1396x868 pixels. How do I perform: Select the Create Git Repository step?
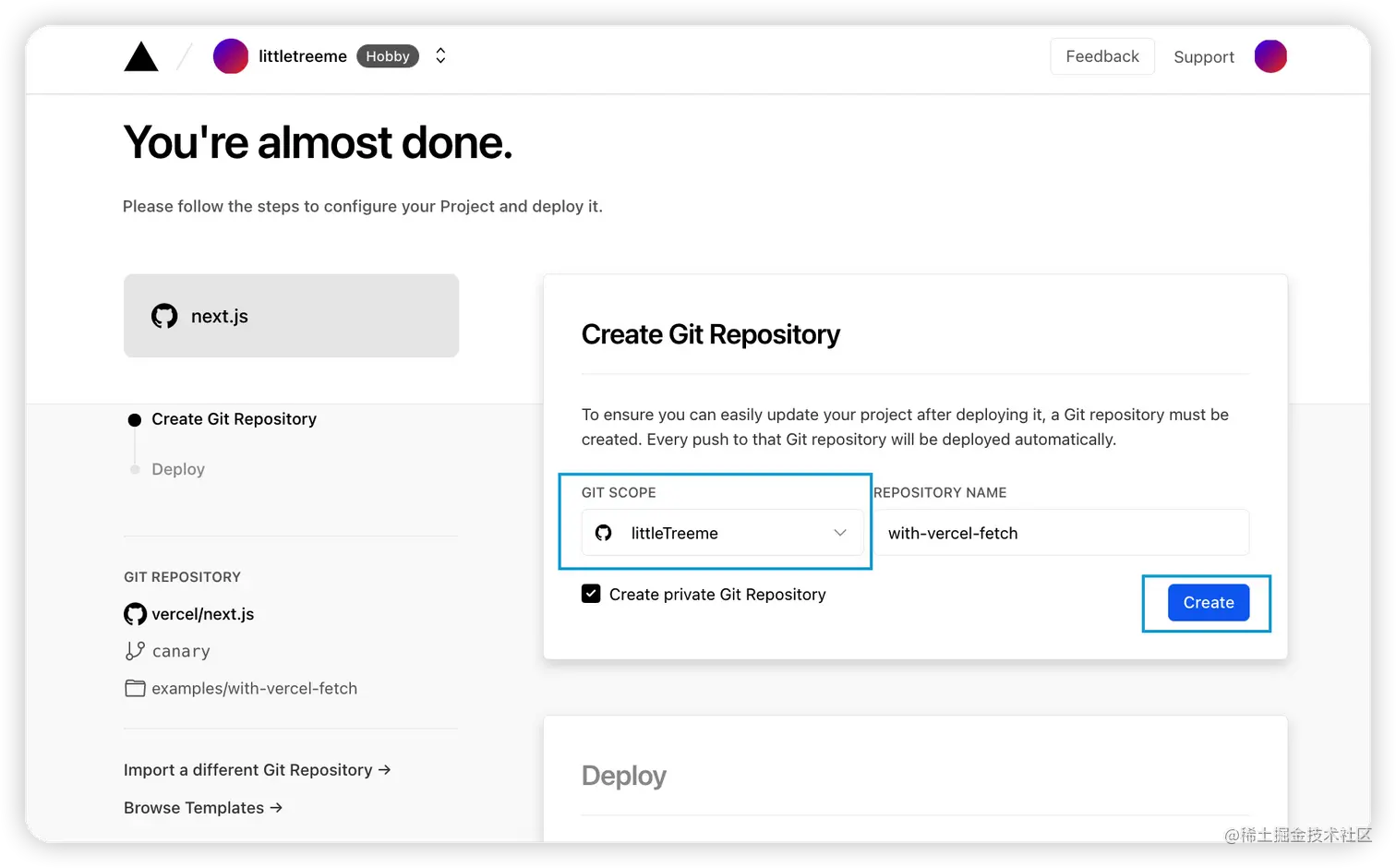(234, 418)
